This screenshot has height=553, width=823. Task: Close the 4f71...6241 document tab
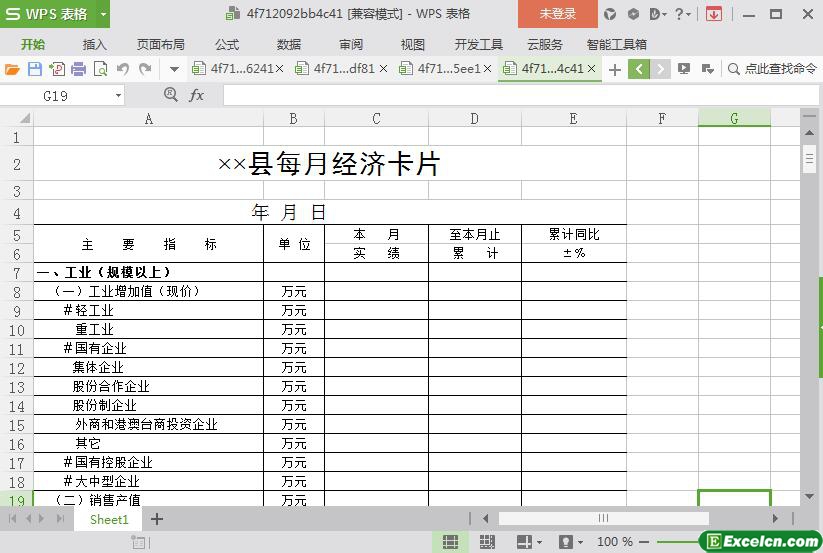click(279, 68)
